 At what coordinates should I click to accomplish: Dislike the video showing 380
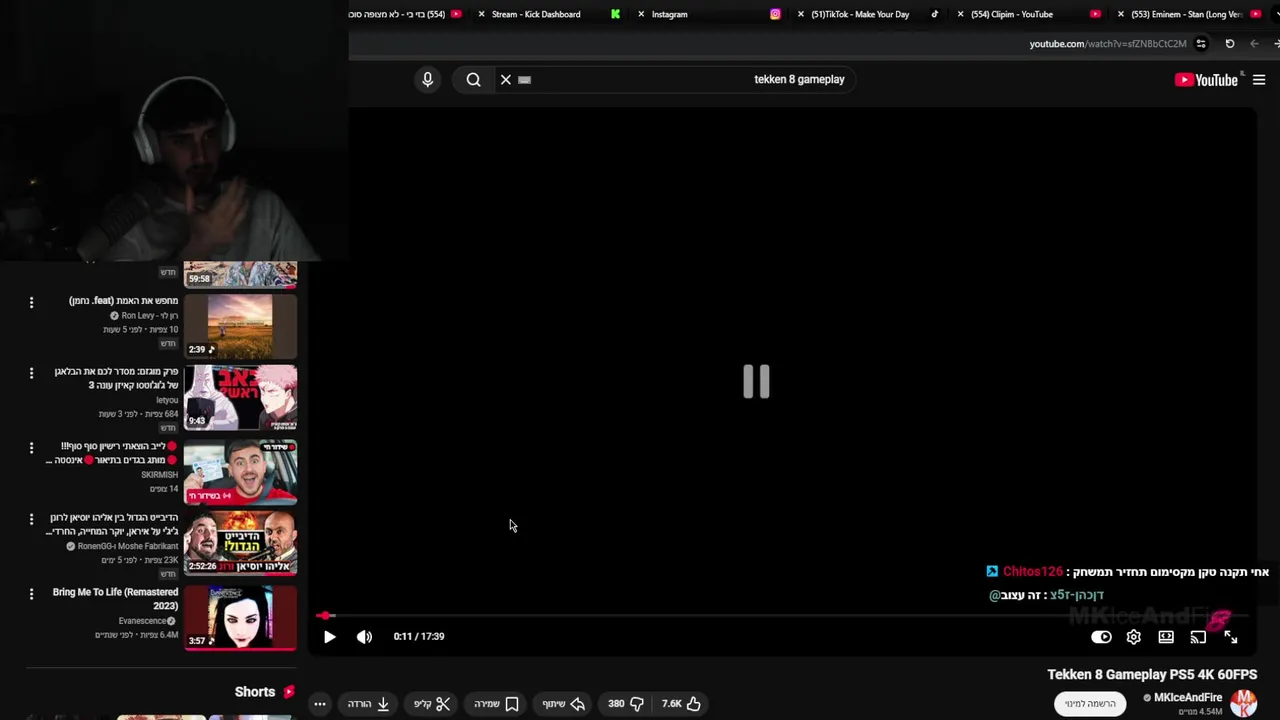(x=626, y=704)
